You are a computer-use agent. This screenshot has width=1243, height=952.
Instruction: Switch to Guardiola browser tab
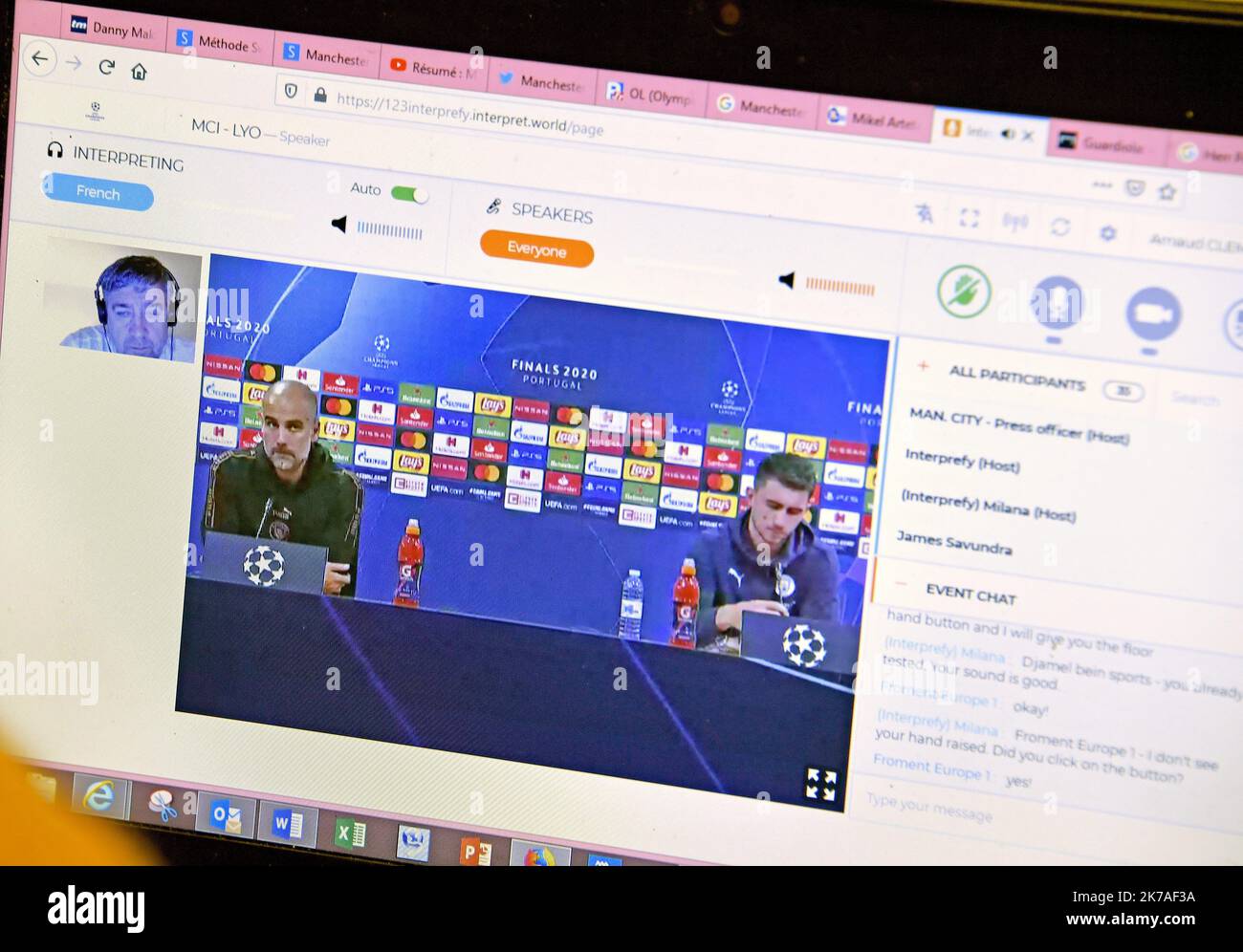[1106, 143]
